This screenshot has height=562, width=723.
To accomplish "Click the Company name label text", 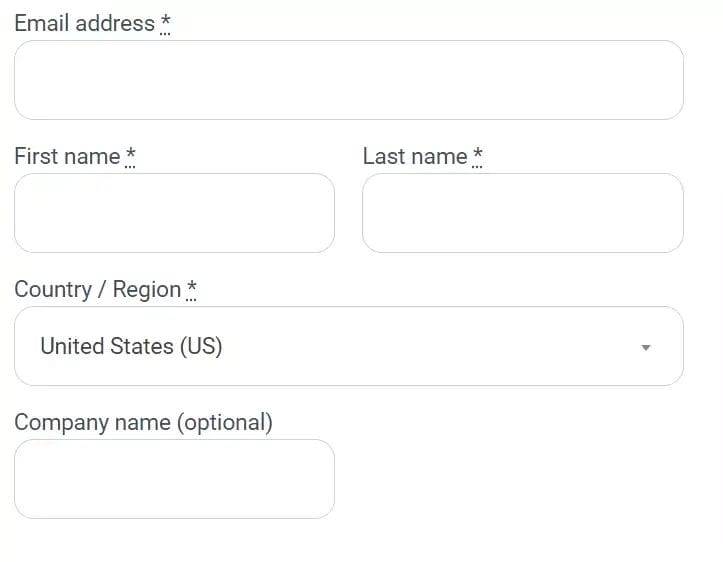I will click(x=92, y=422).
